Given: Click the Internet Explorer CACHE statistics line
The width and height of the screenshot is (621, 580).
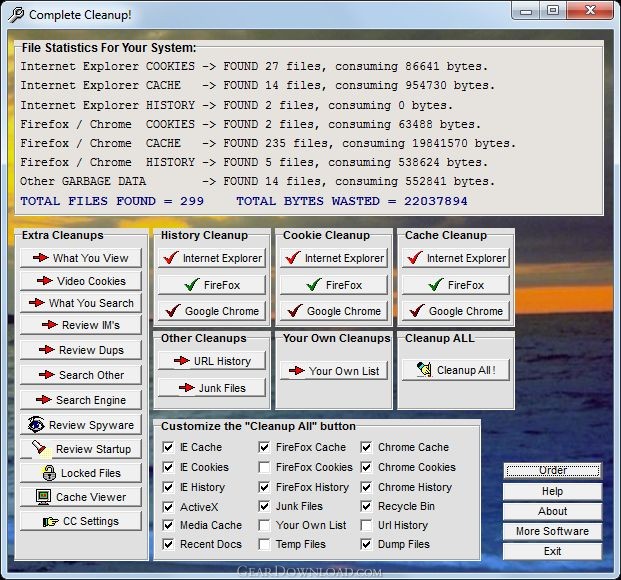Looking at the screenshot, I should [257, 85].
